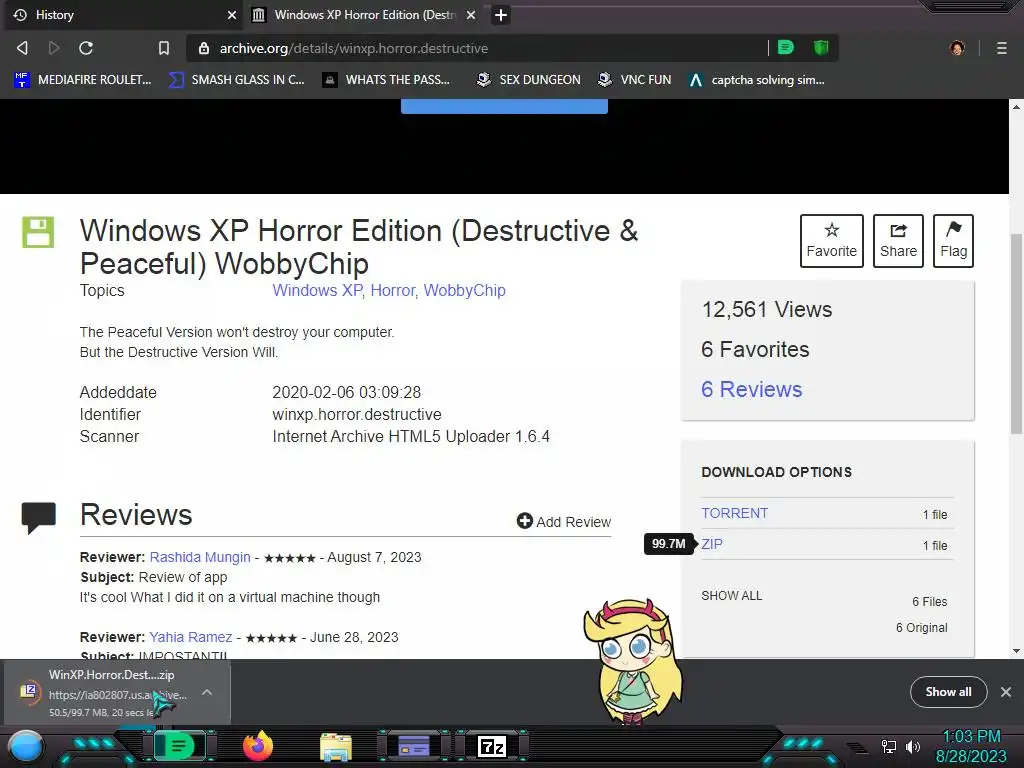This screenshot has width=1024, height=768.
Task: Open the green chat extension icon in address bar
Action: [786, 48]
